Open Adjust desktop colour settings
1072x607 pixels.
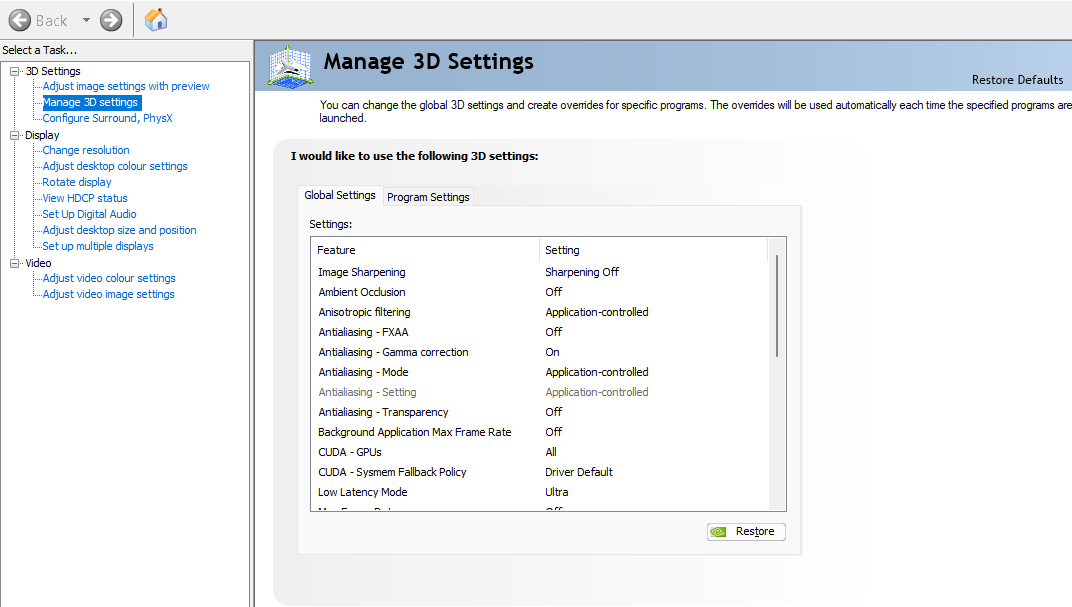115,166
